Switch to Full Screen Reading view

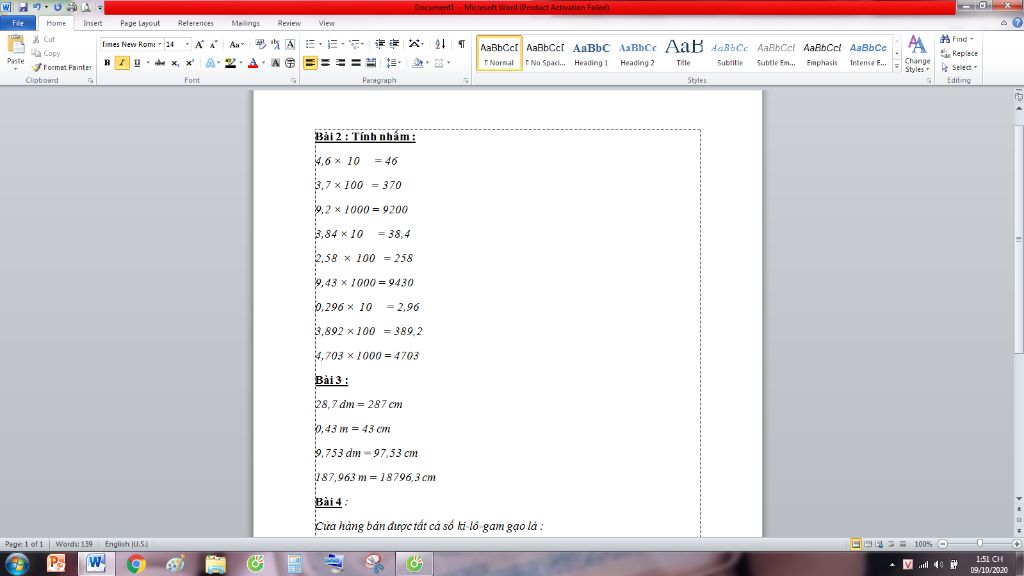[868, 544]
